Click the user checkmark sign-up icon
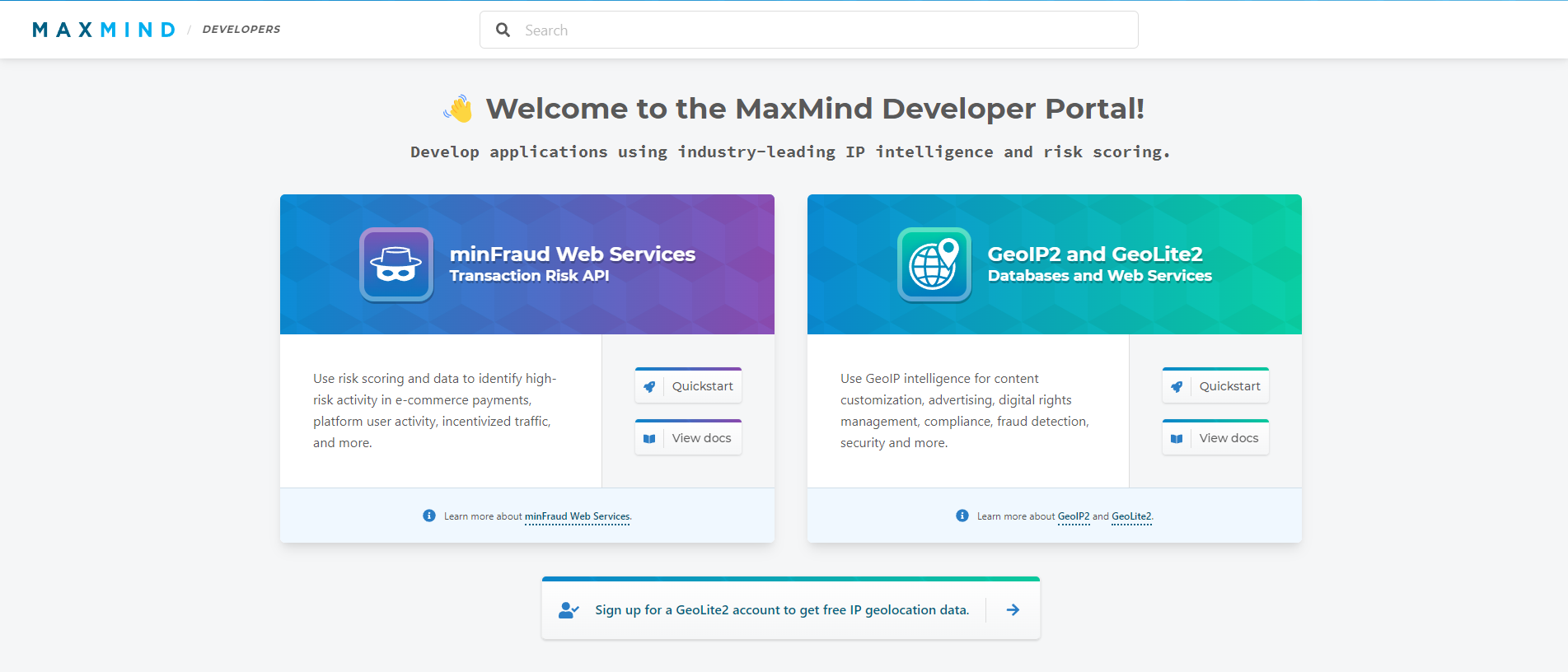This screenshot has width=1568, height=672. [x=569, y=610]
